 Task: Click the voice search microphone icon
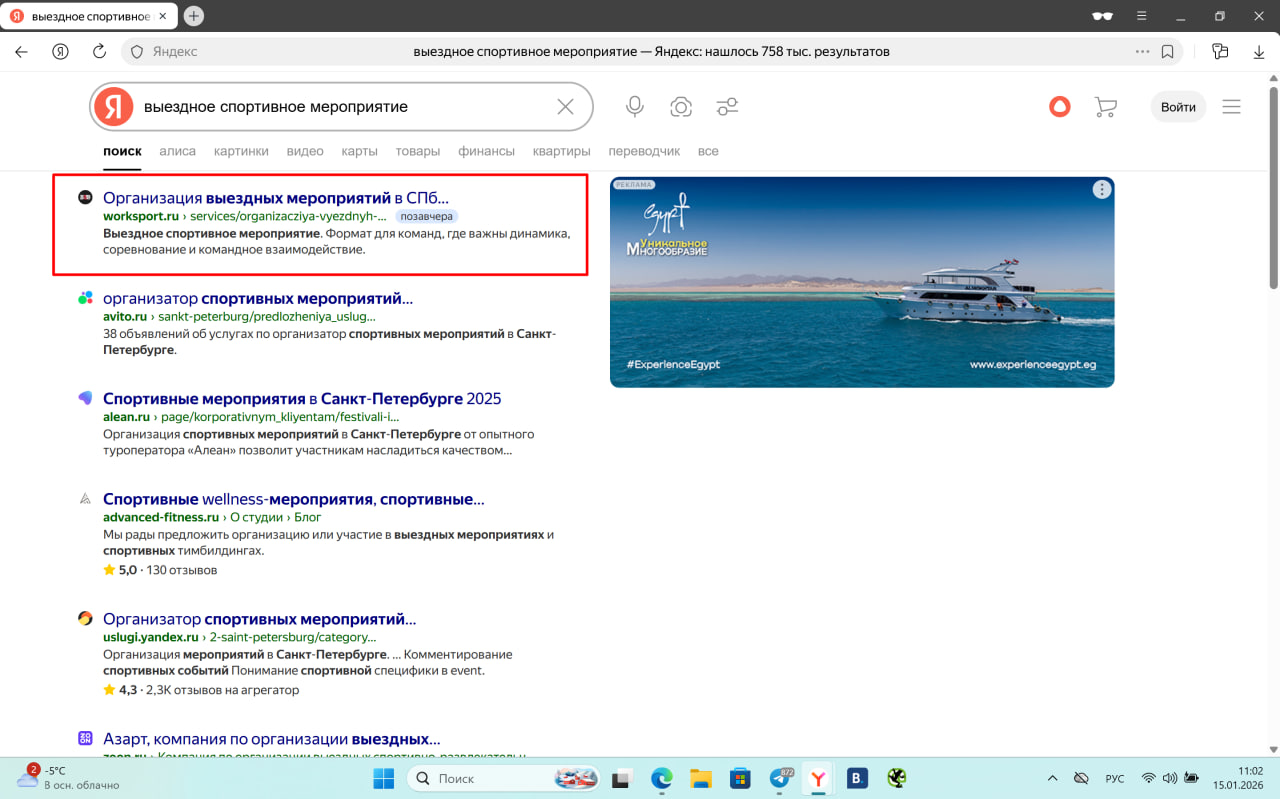634,107
